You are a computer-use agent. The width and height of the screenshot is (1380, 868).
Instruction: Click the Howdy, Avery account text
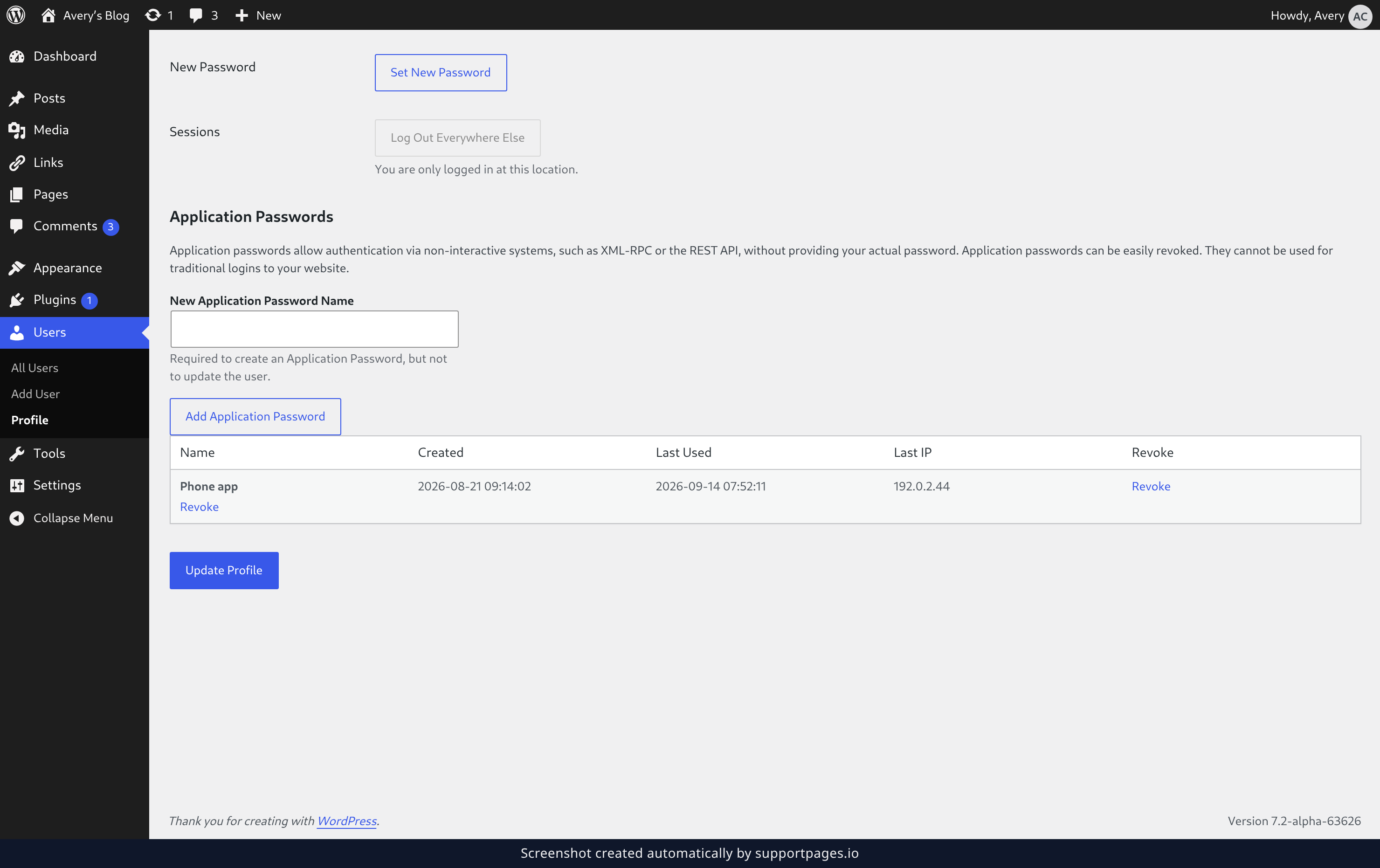point(1307,15)
